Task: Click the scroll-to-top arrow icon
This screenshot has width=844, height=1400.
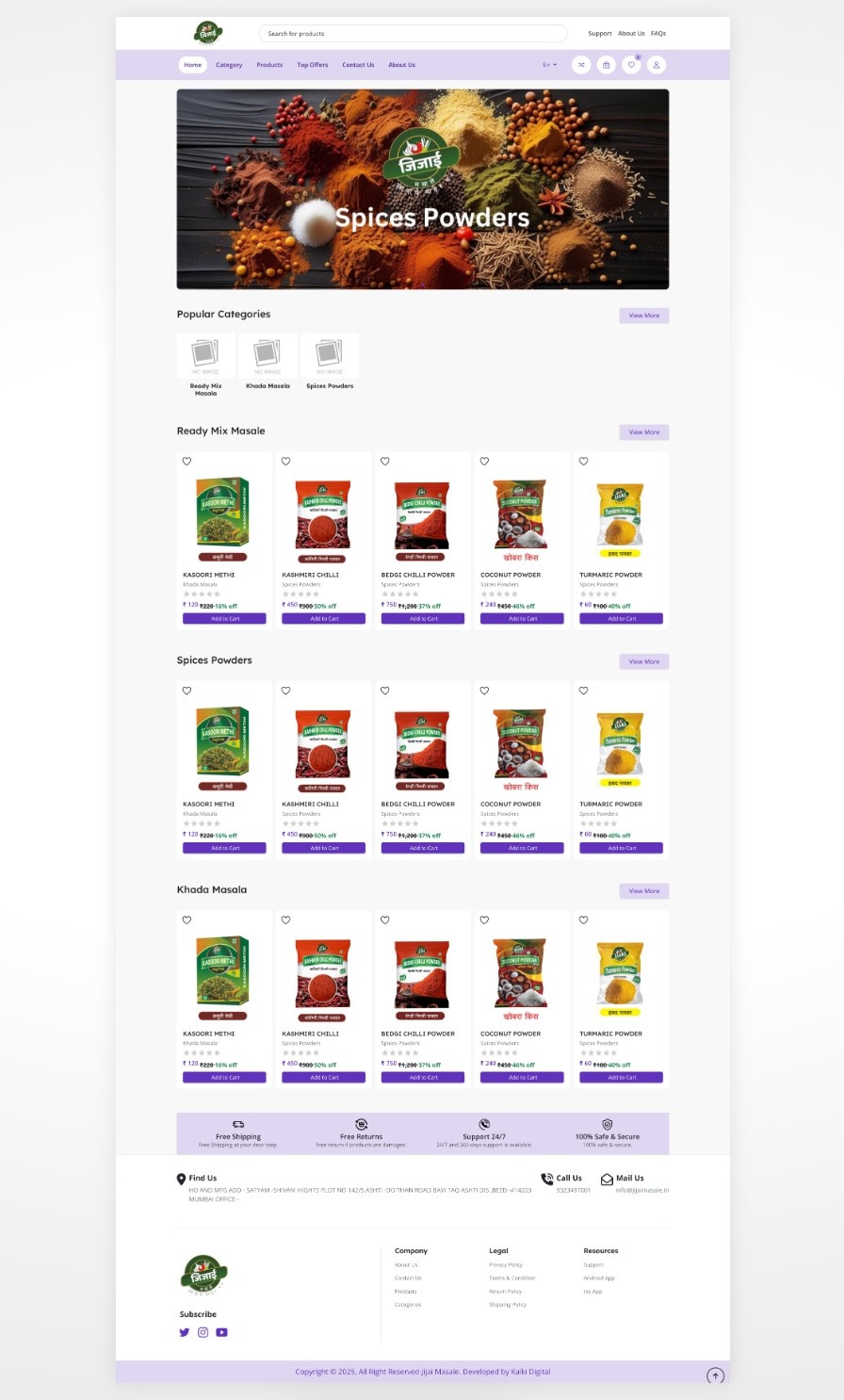Action: [716, 1376]
